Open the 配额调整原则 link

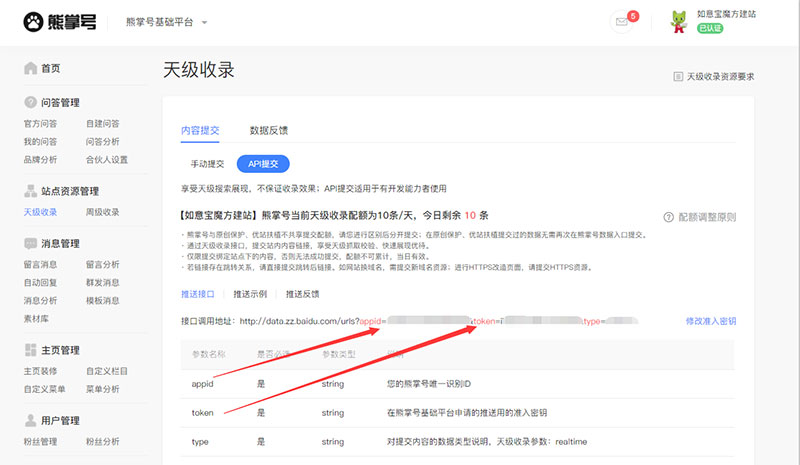[x=707, y=217]
